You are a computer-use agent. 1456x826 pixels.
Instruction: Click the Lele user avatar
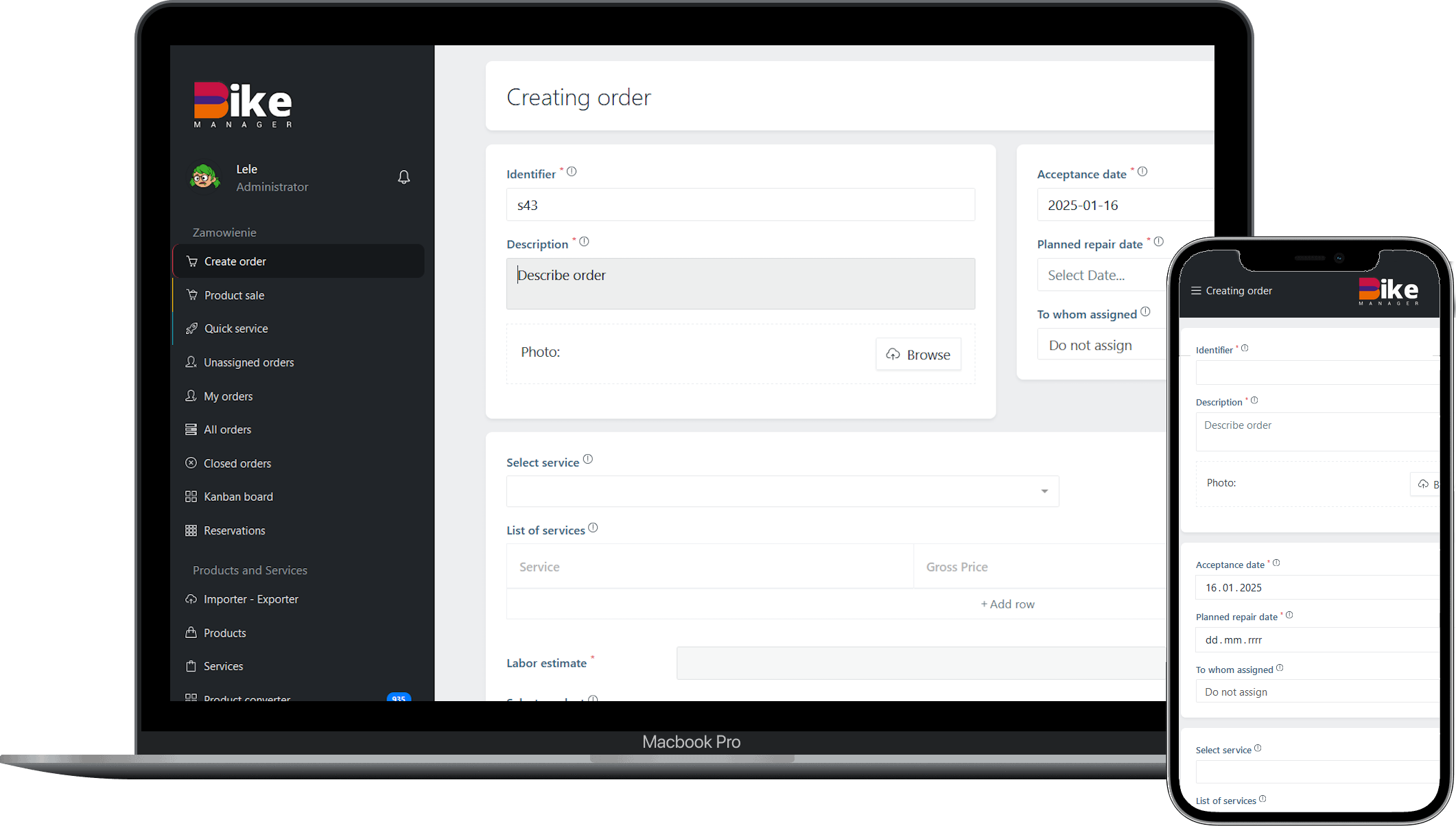pyautogui.click(x=204, y=177)
